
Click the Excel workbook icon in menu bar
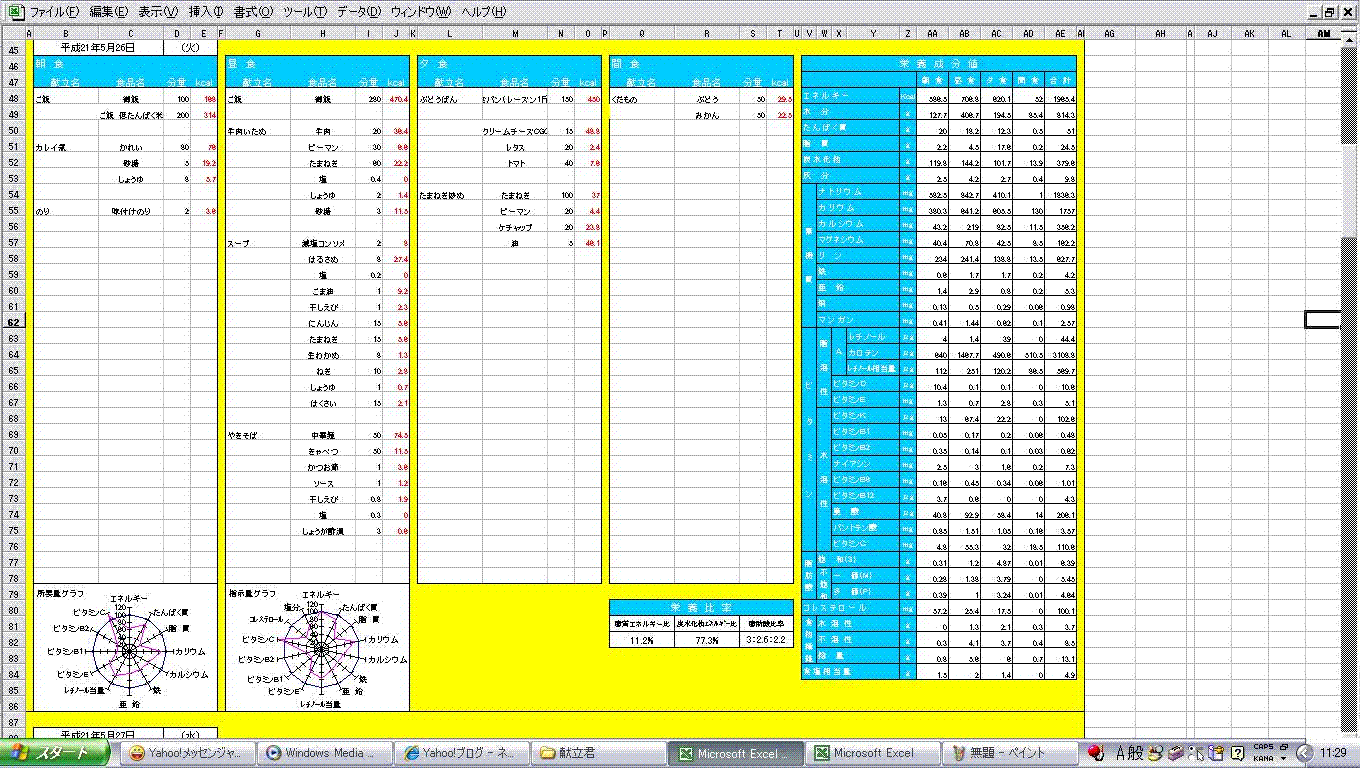click(15, 12)
